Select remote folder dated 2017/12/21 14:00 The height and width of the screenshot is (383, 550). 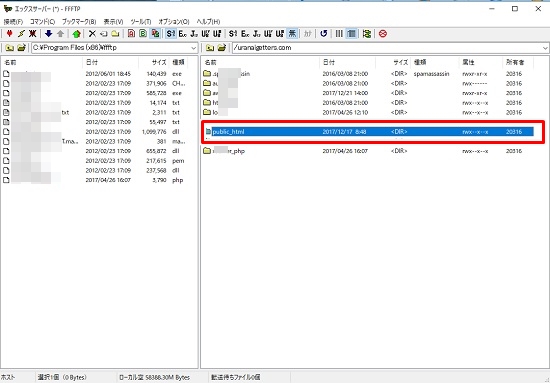(x=368, y=93)
